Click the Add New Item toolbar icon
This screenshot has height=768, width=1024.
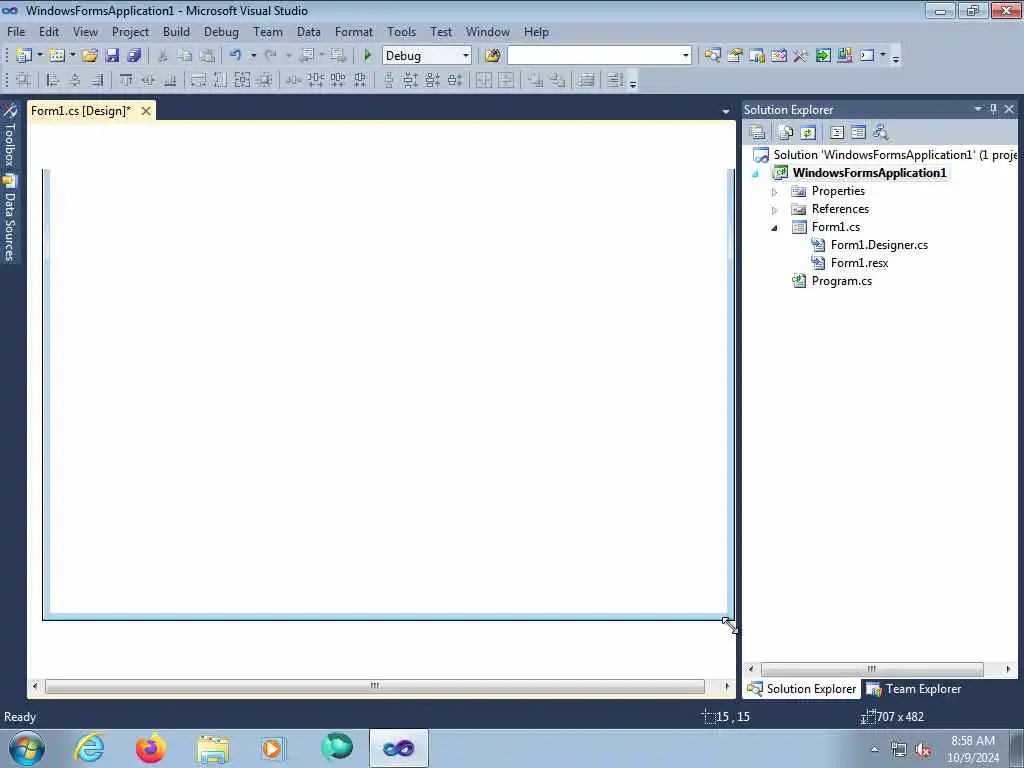[57, 56]
